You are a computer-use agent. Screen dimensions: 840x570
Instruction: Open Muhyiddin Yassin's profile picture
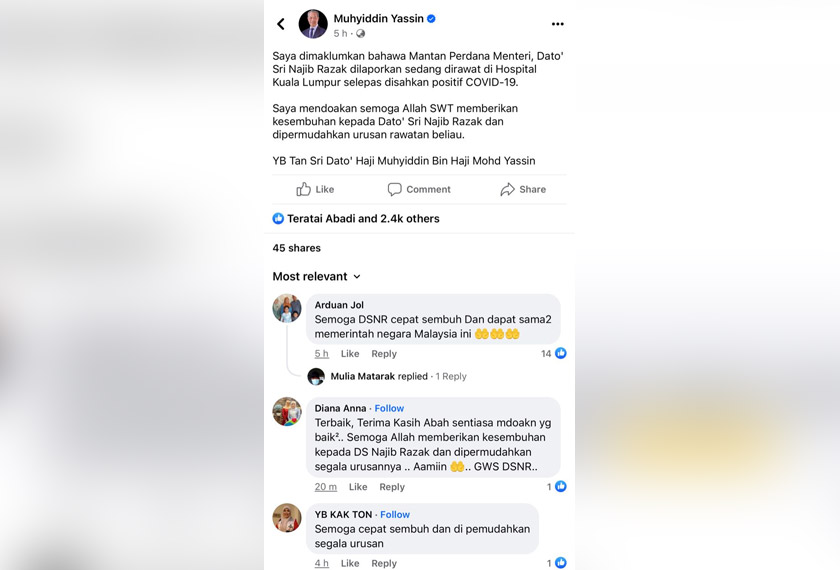tap(313, 24)
